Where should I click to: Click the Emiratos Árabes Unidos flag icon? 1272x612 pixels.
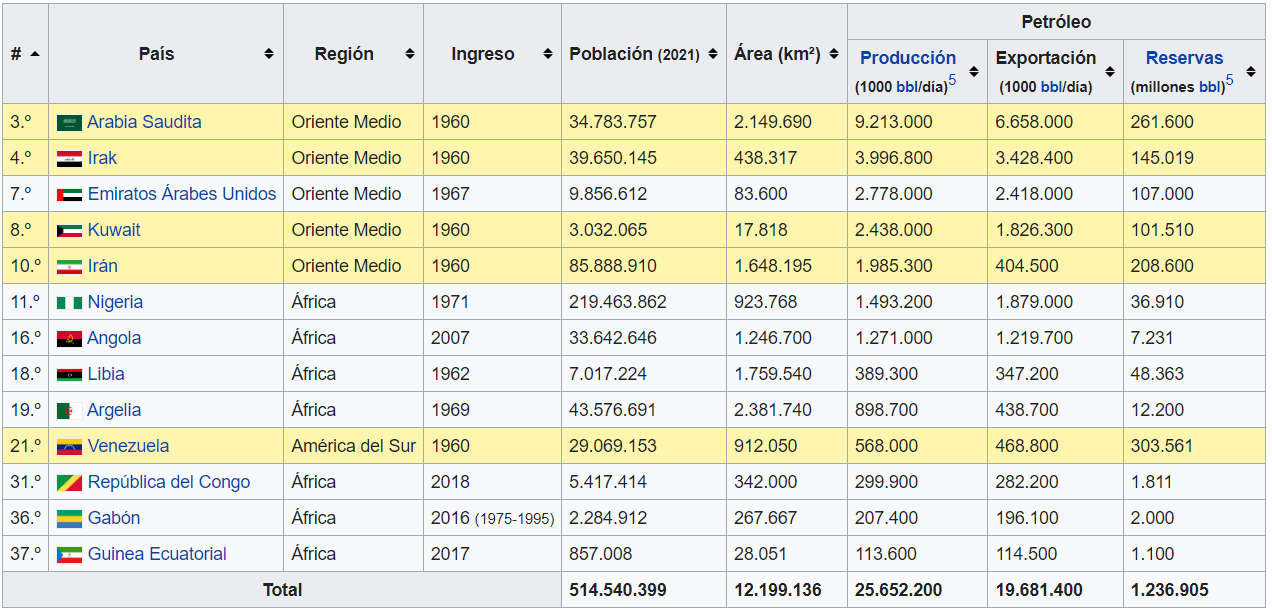[x=70, y=193]
